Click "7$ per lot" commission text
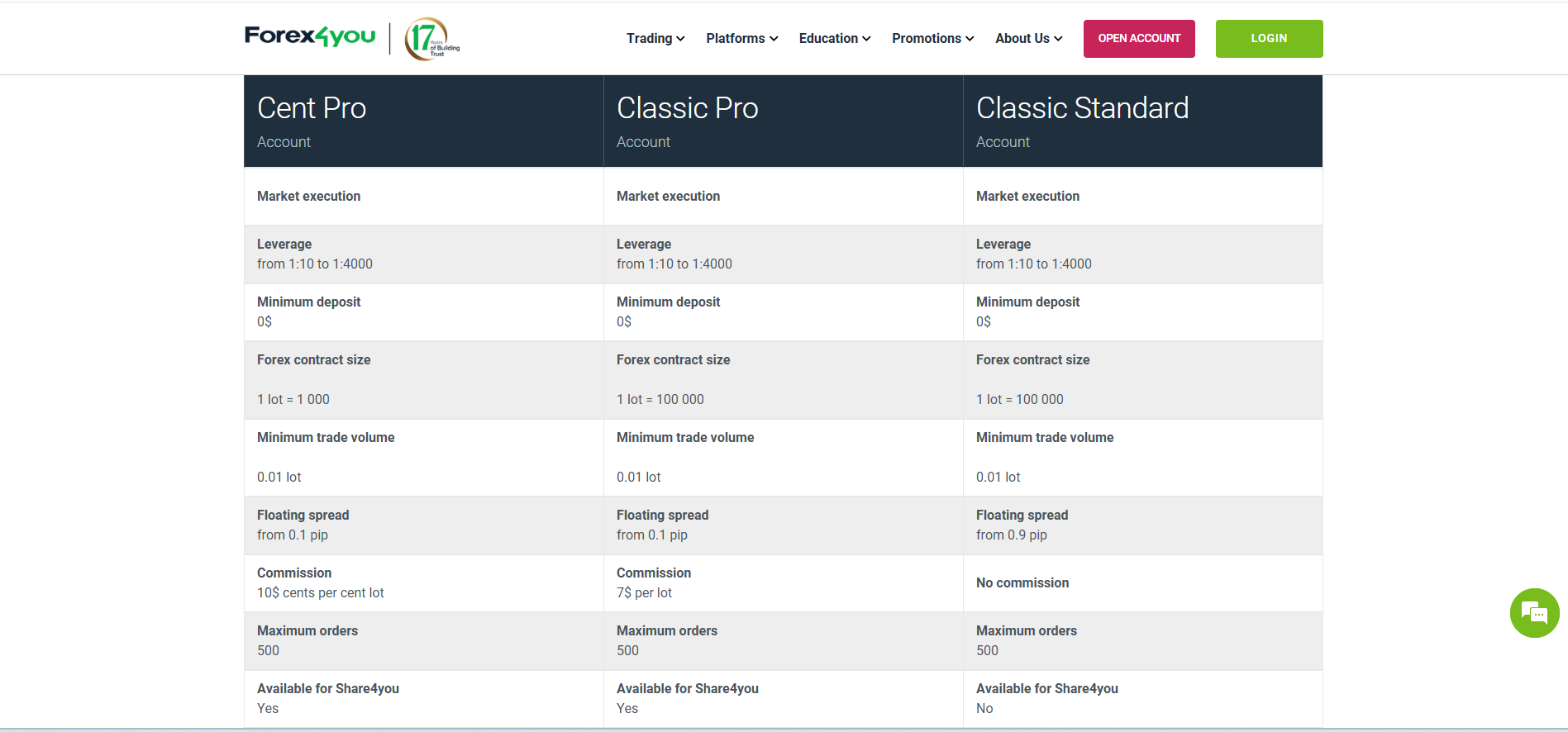The height and width of the screenshot is (732, 1568). tap(644, 593)
